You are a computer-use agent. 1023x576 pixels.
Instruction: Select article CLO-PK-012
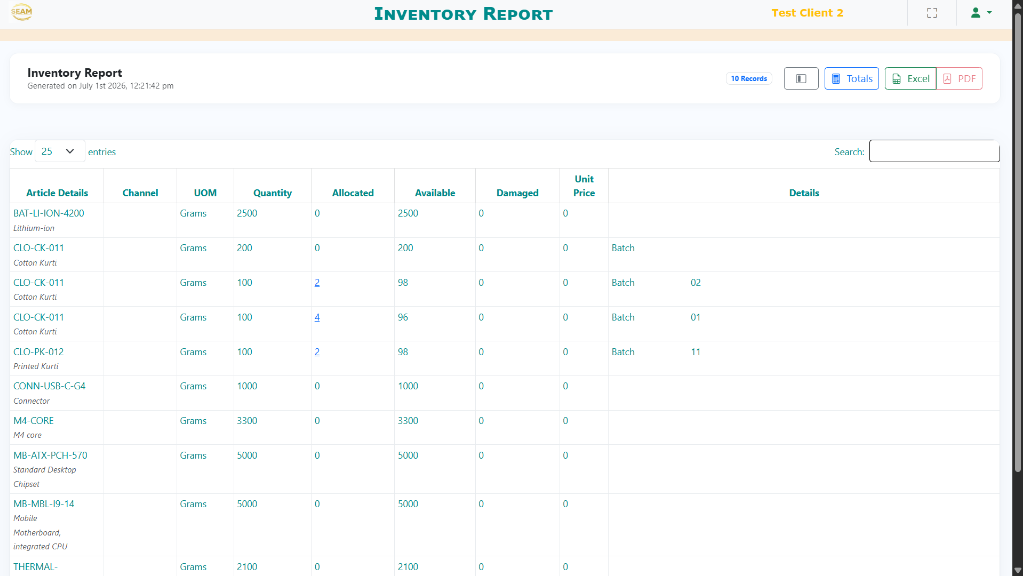(x=38, y=352)
